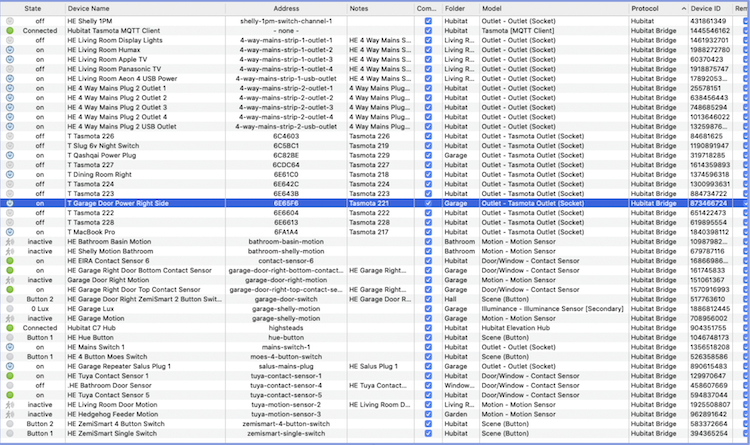Image resolution: width=750 pixels, height=445 pixels.
Task: Click the on-state icon for HE Living Room Humax
Action: (x=10, y=50)
